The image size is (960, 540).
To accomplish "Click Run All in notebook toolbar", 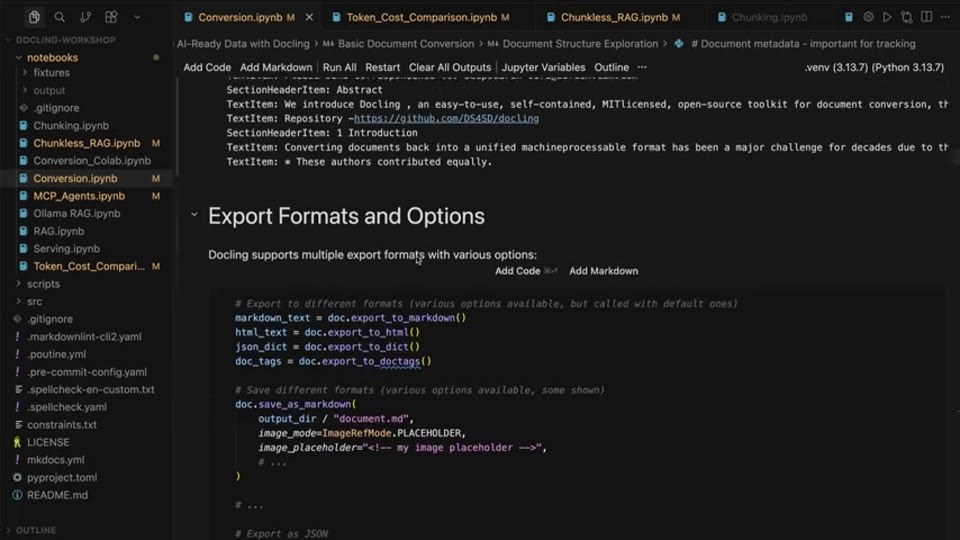I will click(339, 67).
